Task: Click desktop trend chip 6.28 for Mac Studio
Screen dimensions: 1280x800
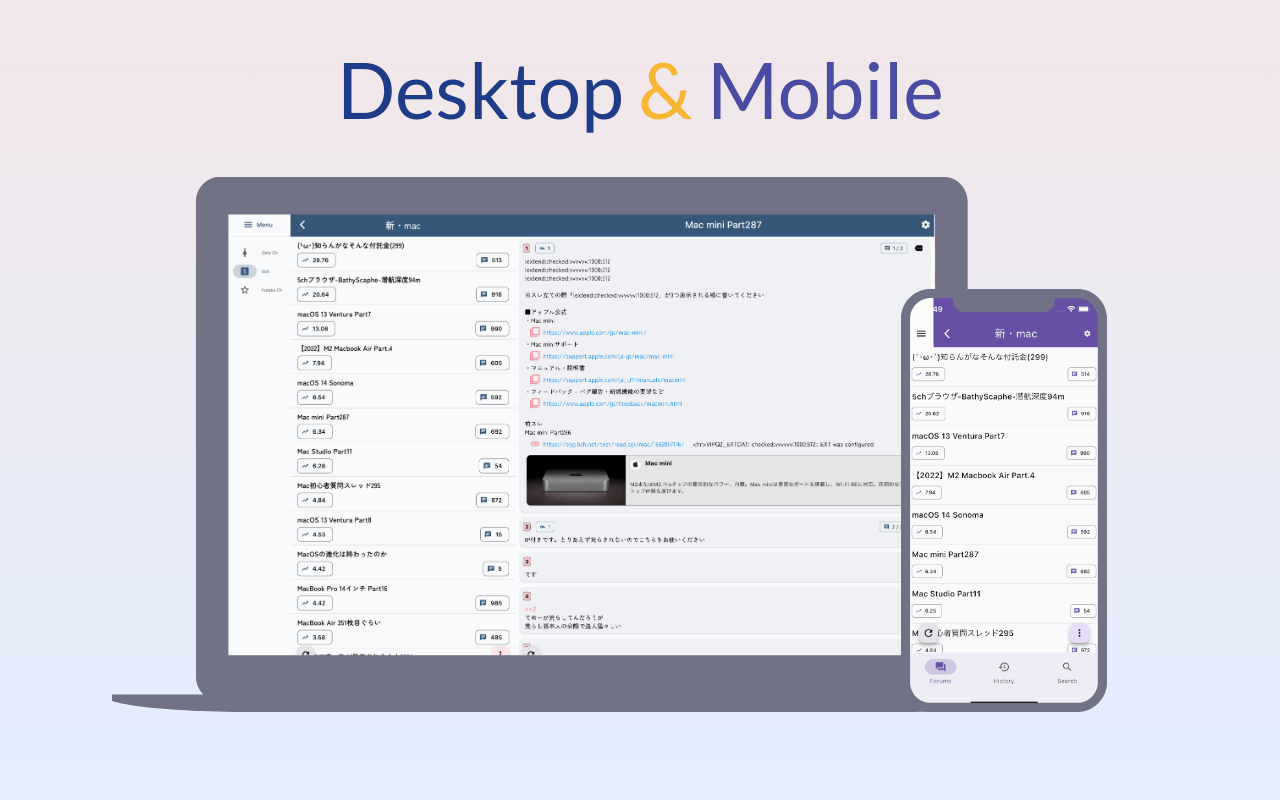Action: coord(315,466)
